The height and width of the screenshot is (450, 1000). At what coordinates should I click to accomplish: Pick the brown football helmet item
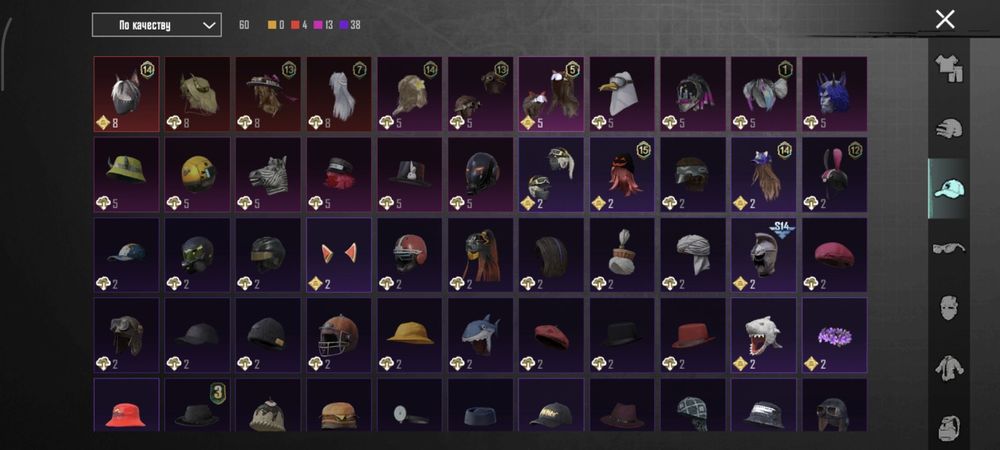[x=339, y=335]
